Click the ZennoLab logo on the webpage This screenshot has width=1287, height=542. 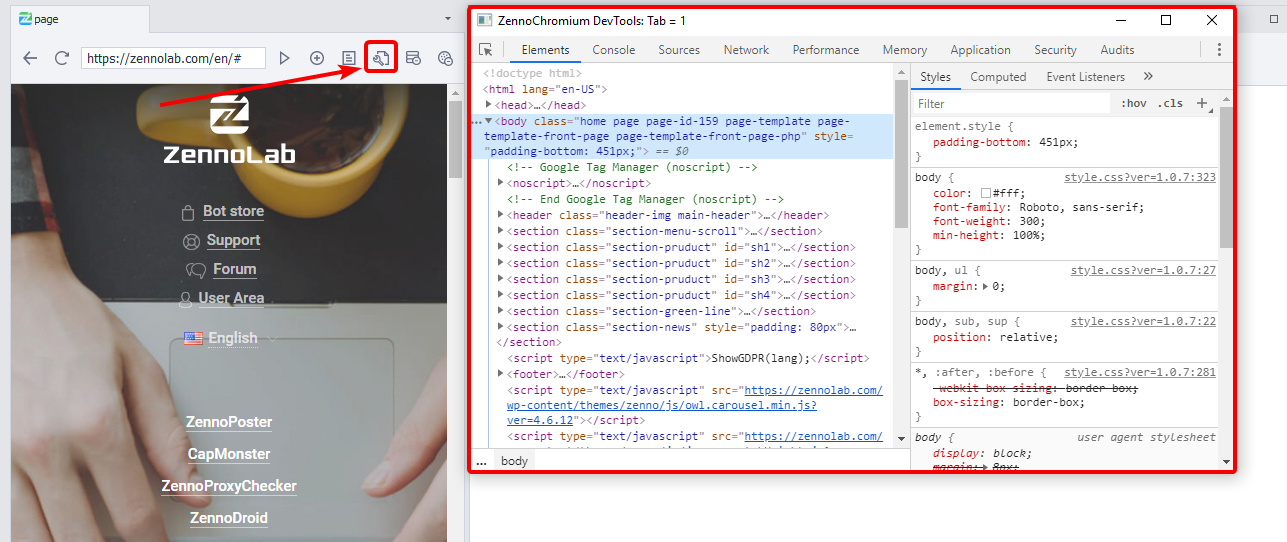[x=229, y=131]
